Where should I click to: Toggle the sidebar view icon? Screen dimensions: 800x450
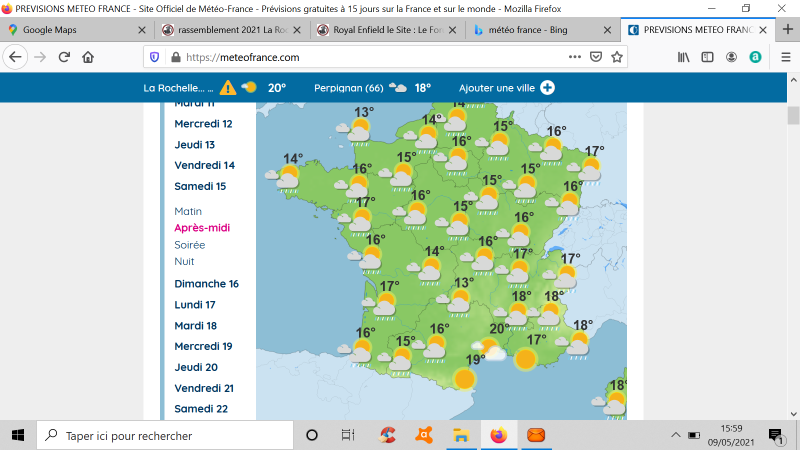707,57
